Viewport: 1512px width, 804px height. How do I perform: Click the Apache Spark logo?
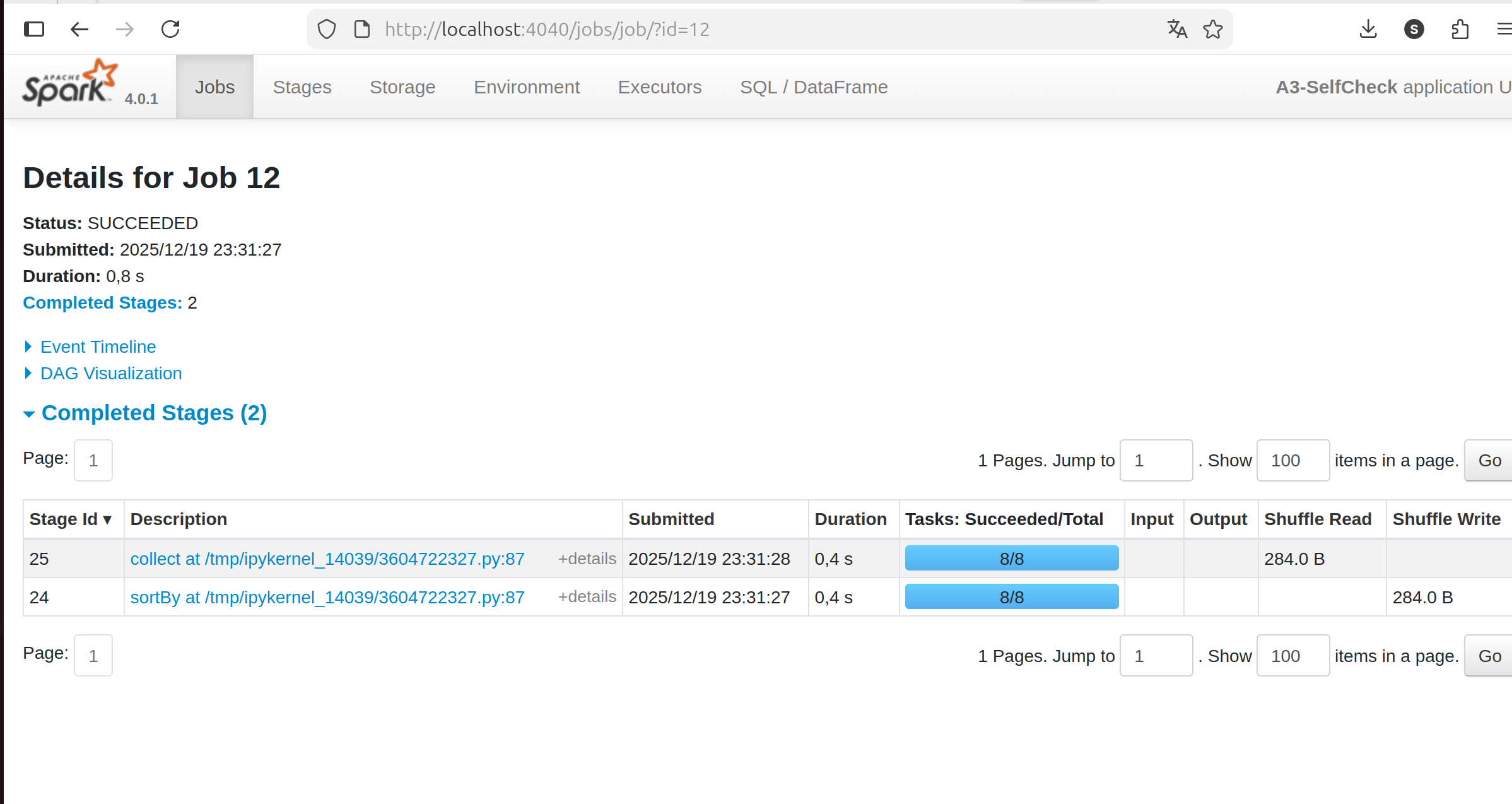click(x=69, y=84)
